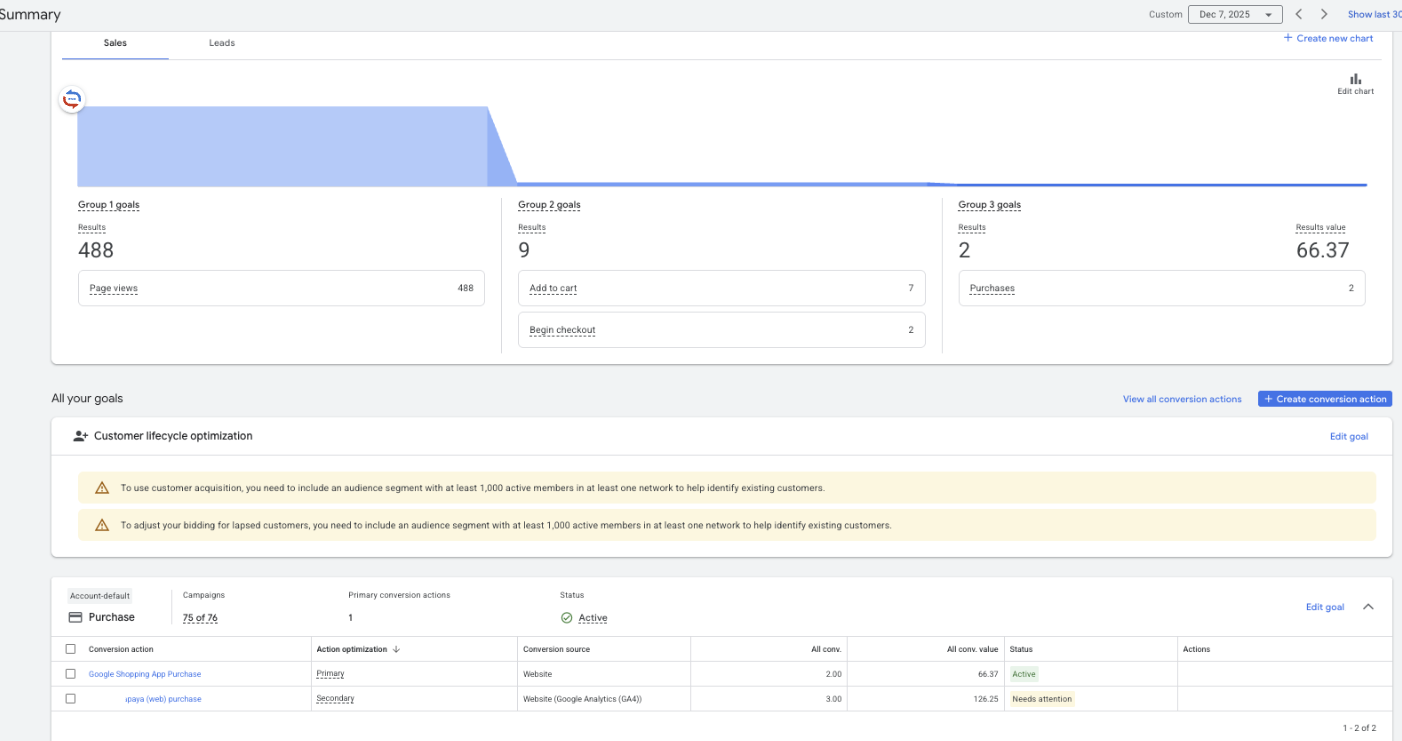
Task: Click the first warning triangle icon
Action: (x=102, y=488)
